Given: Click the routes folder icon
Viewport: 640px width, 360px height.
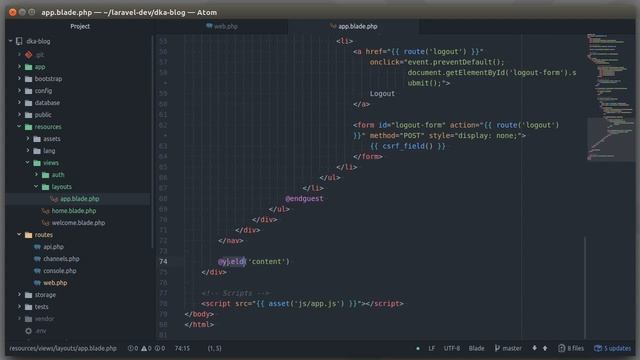Looking at the screenshot, I should pos(28,235).
